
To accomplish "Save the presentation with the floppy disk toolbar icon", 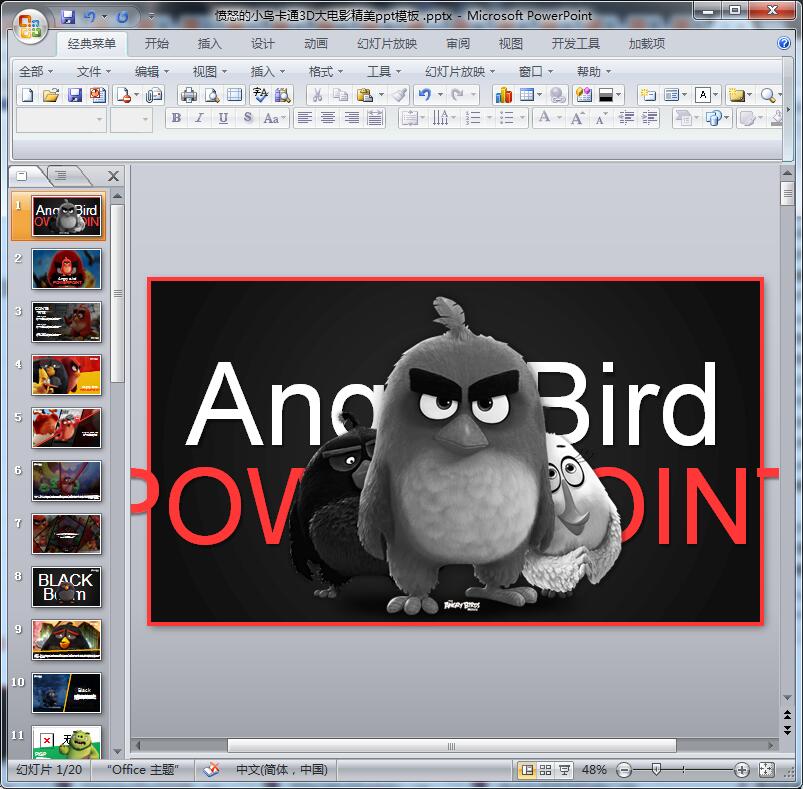I will click(x=75, y=95).
